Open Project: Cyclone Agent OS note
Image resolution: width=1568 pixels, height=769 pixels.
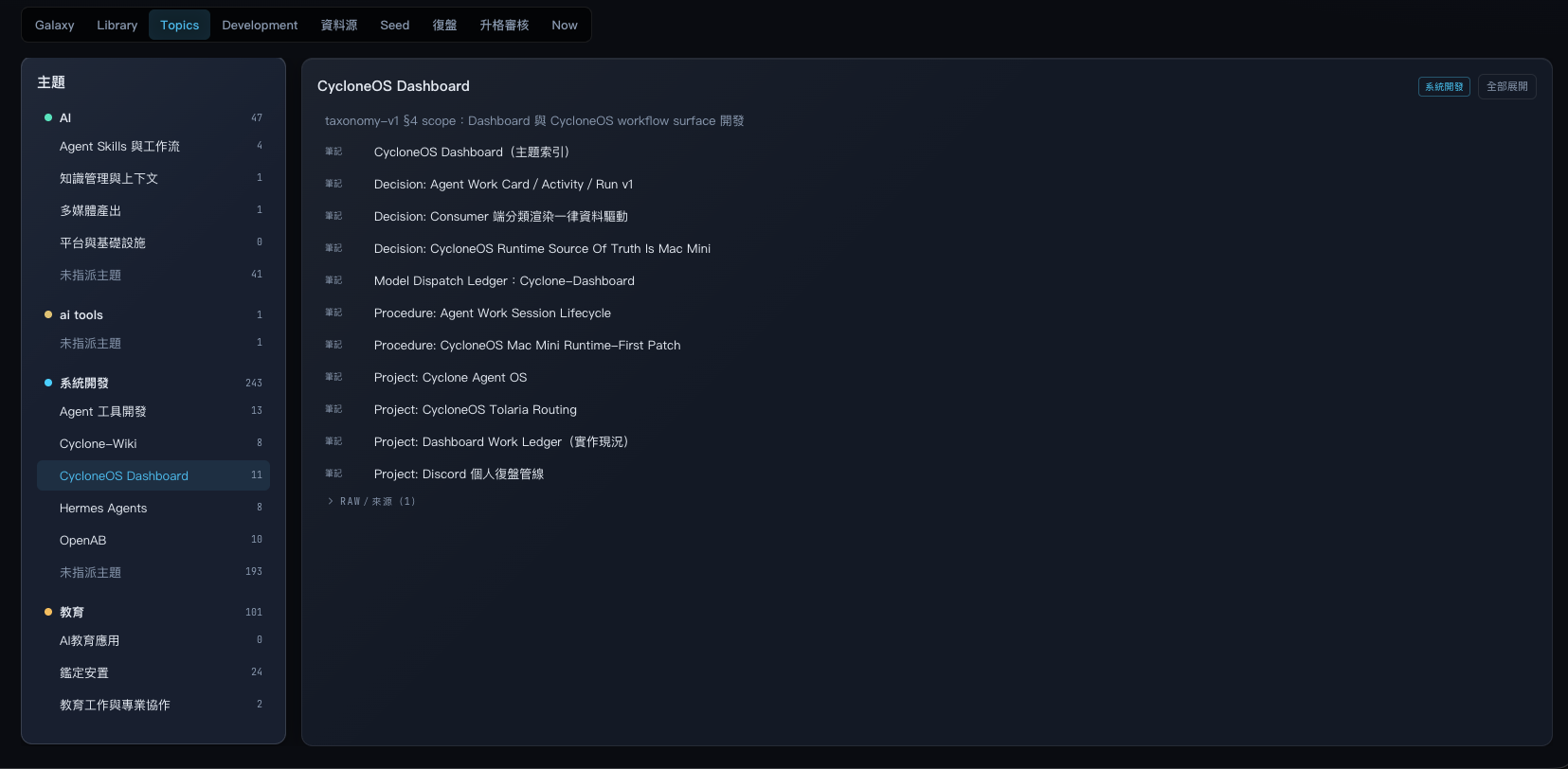pos(450,377)
